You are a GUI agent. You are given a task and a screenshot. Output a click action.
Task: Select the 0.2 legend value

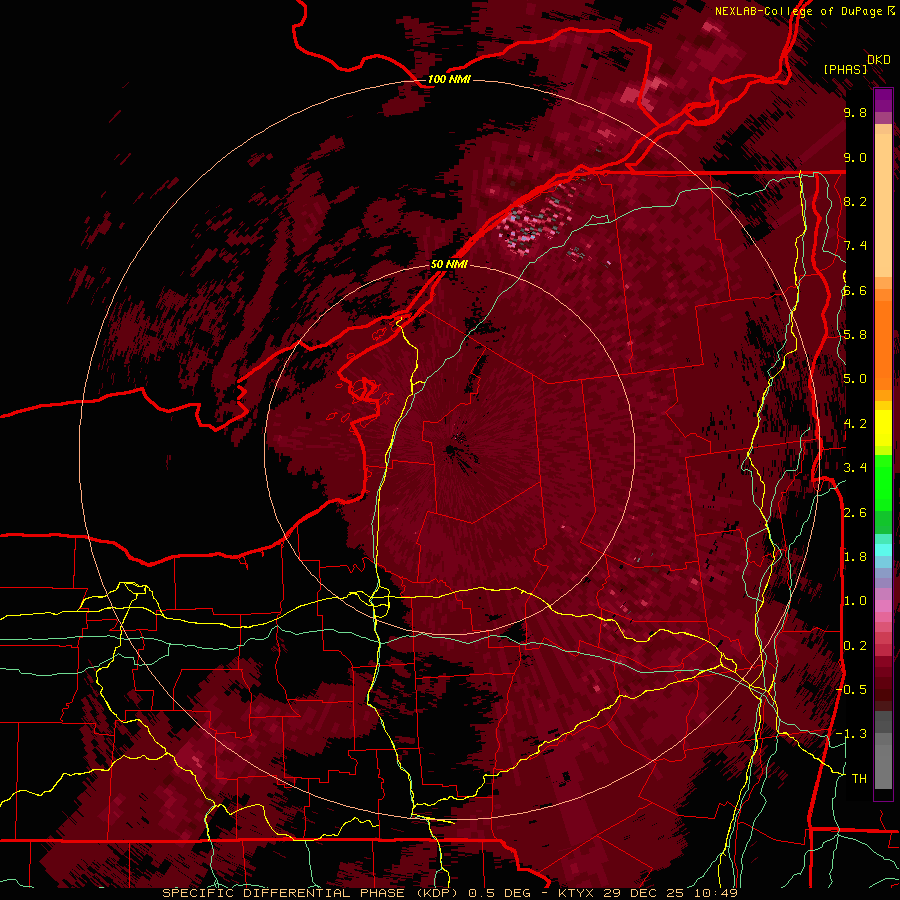[x=855, y=646]
